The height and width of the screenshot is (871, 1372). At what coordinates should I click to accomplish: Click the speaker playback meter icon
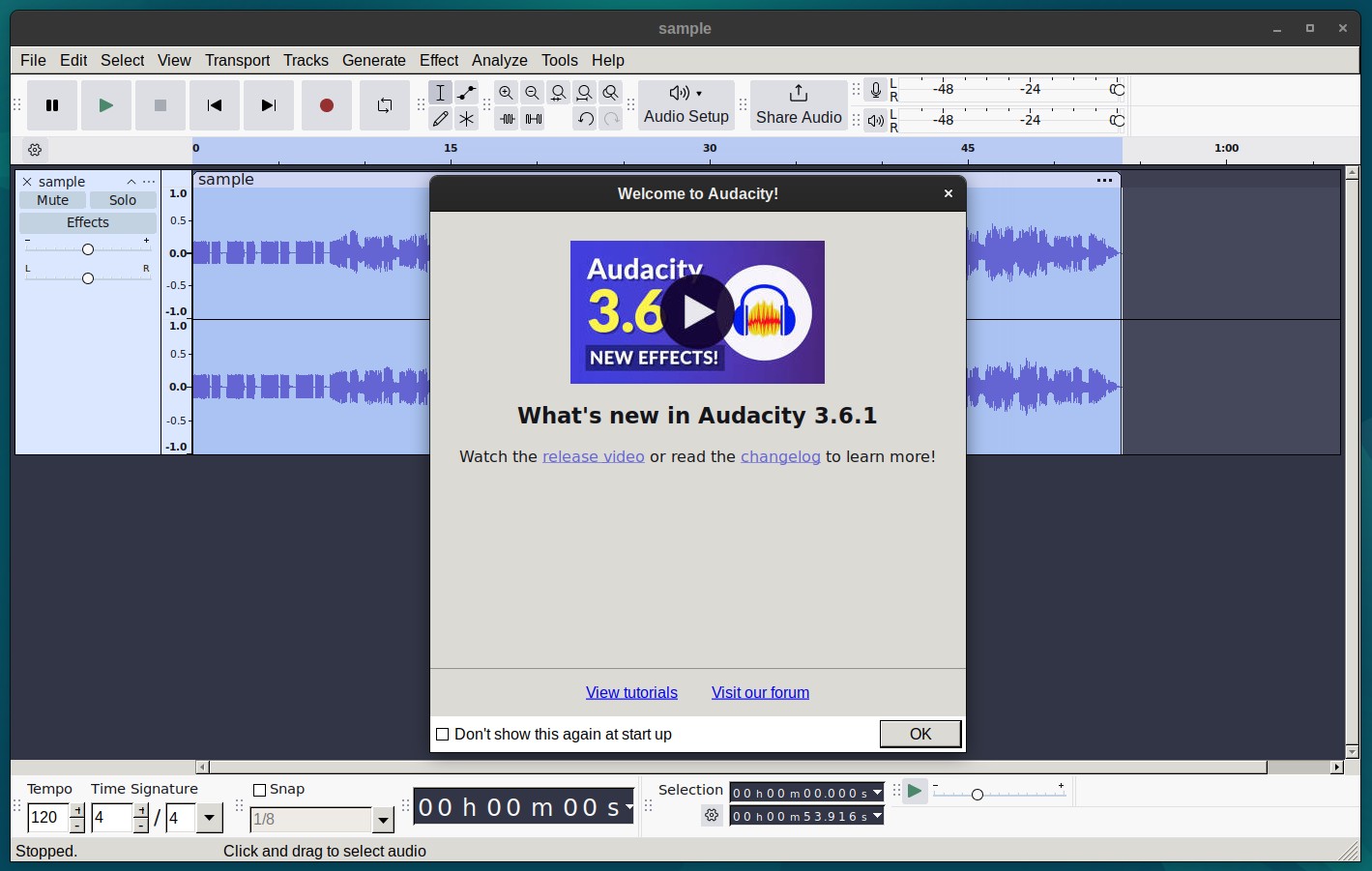875,121
